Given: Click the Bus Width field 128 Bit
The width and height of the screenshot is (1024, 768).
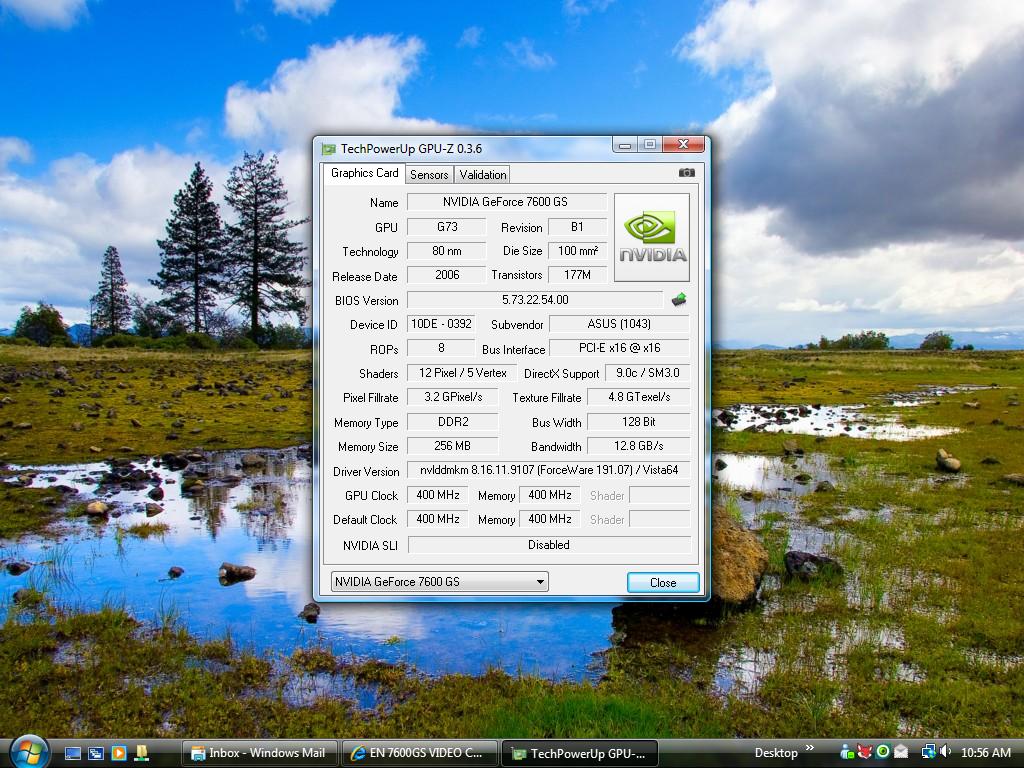Looking at the screenshot, I should coord(639,422).
